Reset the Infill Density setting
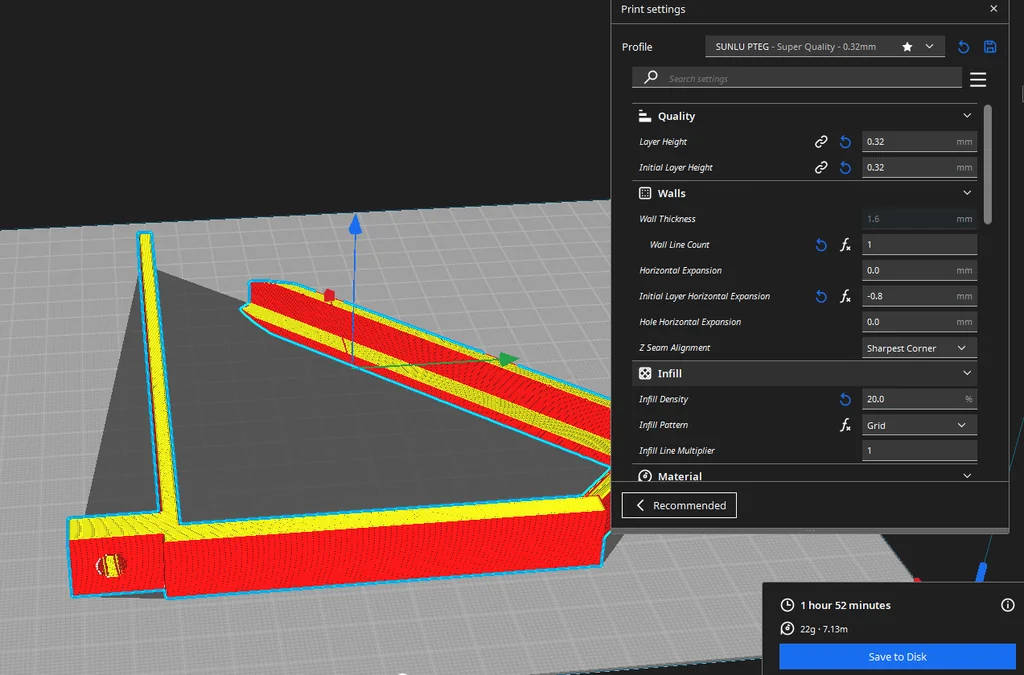 (x=845, y=399)
